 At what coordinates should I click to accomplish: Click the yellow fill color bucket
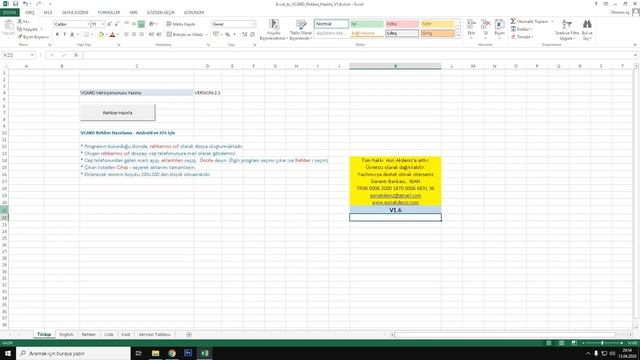[x=101, y=35]
